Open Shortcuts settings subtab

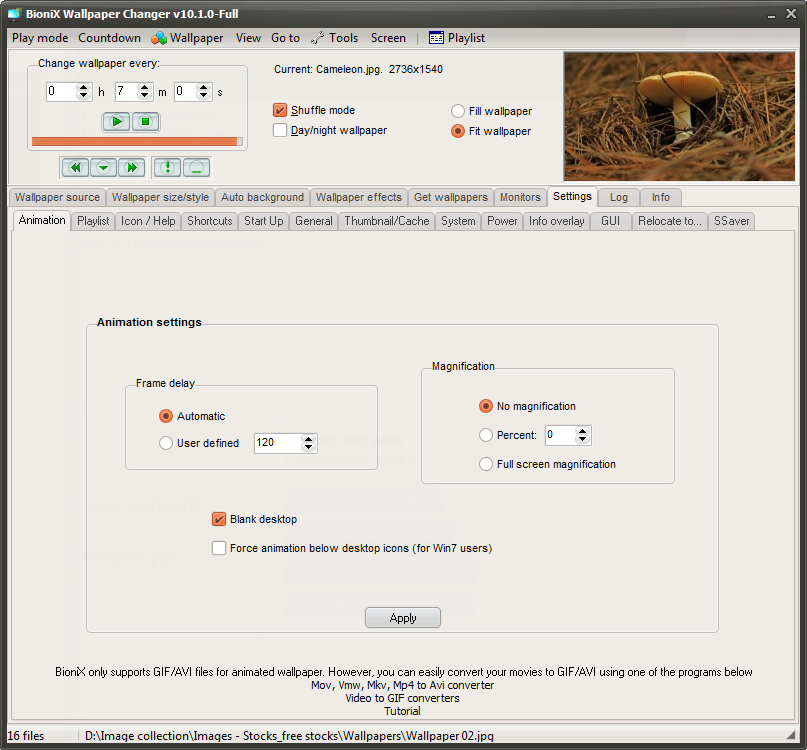[209, 221]
